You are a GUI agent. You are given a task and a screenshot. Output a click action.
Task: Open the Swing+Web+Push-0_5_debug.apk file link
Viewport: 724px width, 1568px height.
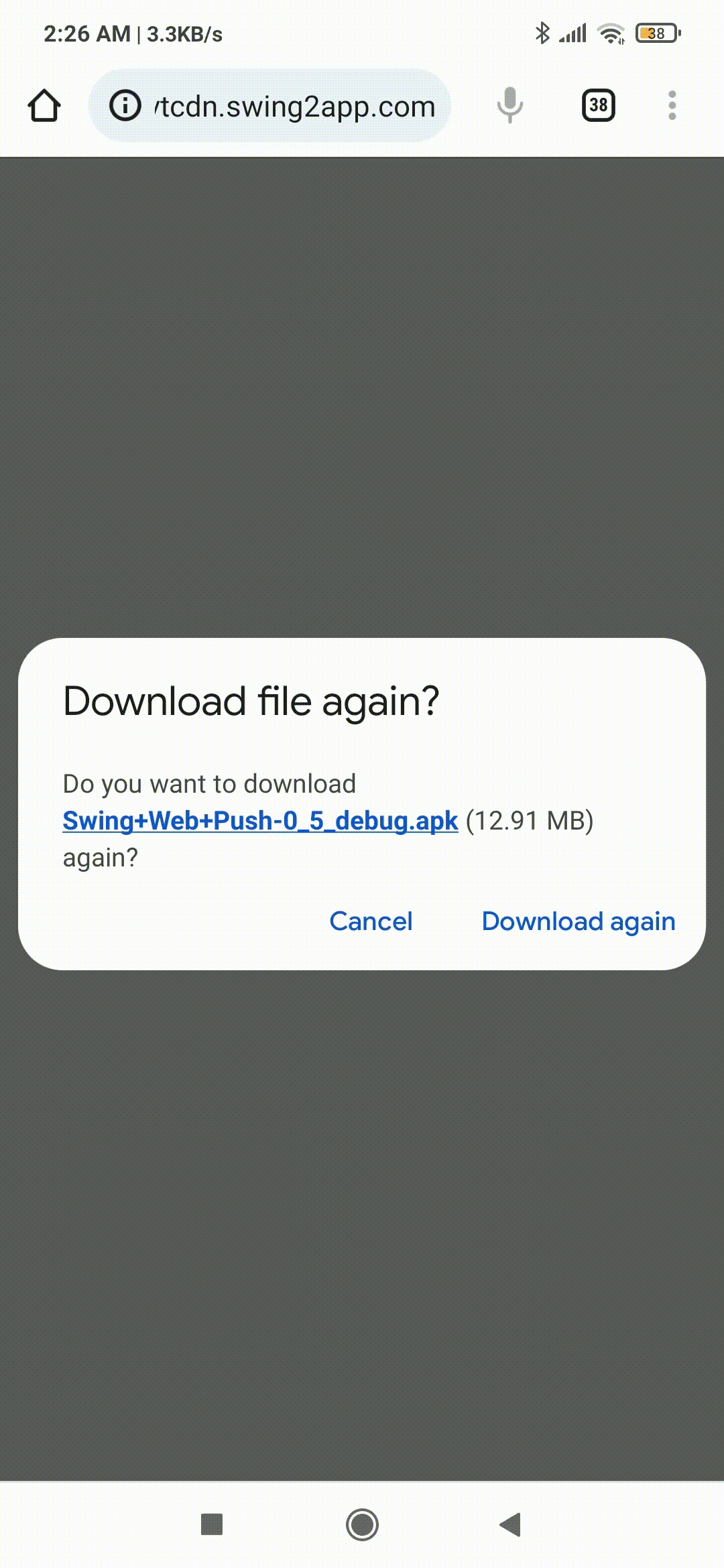(x=260, y=821)
